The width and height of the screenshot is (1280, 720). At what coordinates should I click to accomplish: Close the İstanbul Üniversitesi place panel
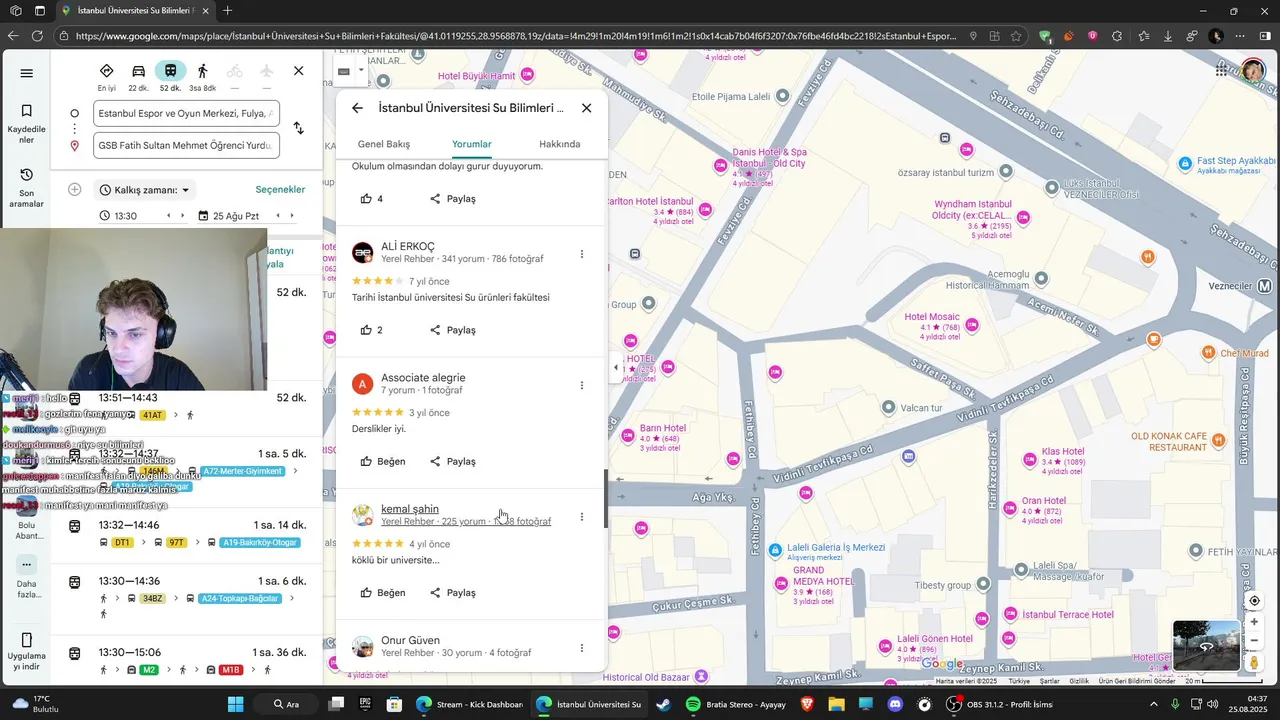click(586, 108)
